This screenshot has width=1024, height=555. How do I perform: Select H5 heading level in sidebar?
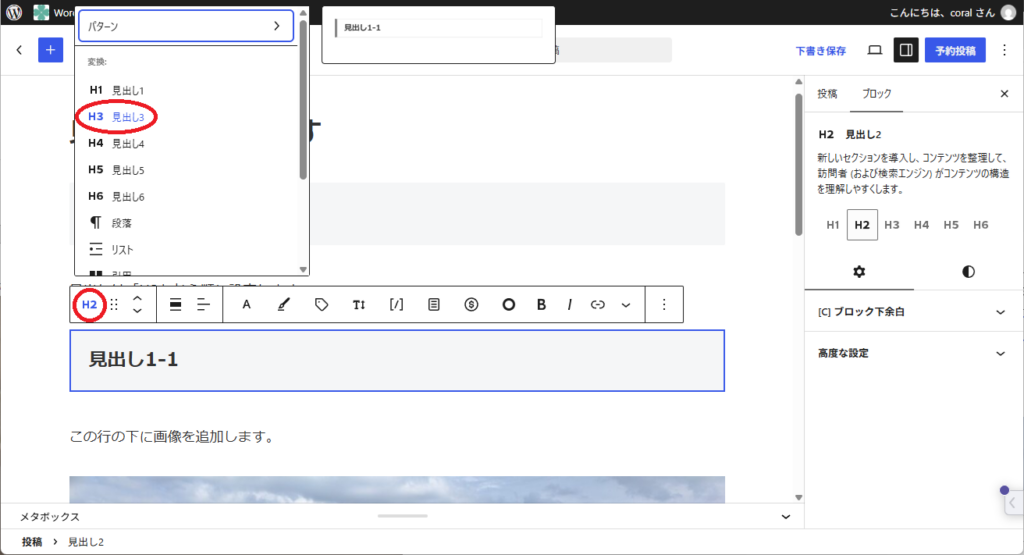click(x=951, y=225)
